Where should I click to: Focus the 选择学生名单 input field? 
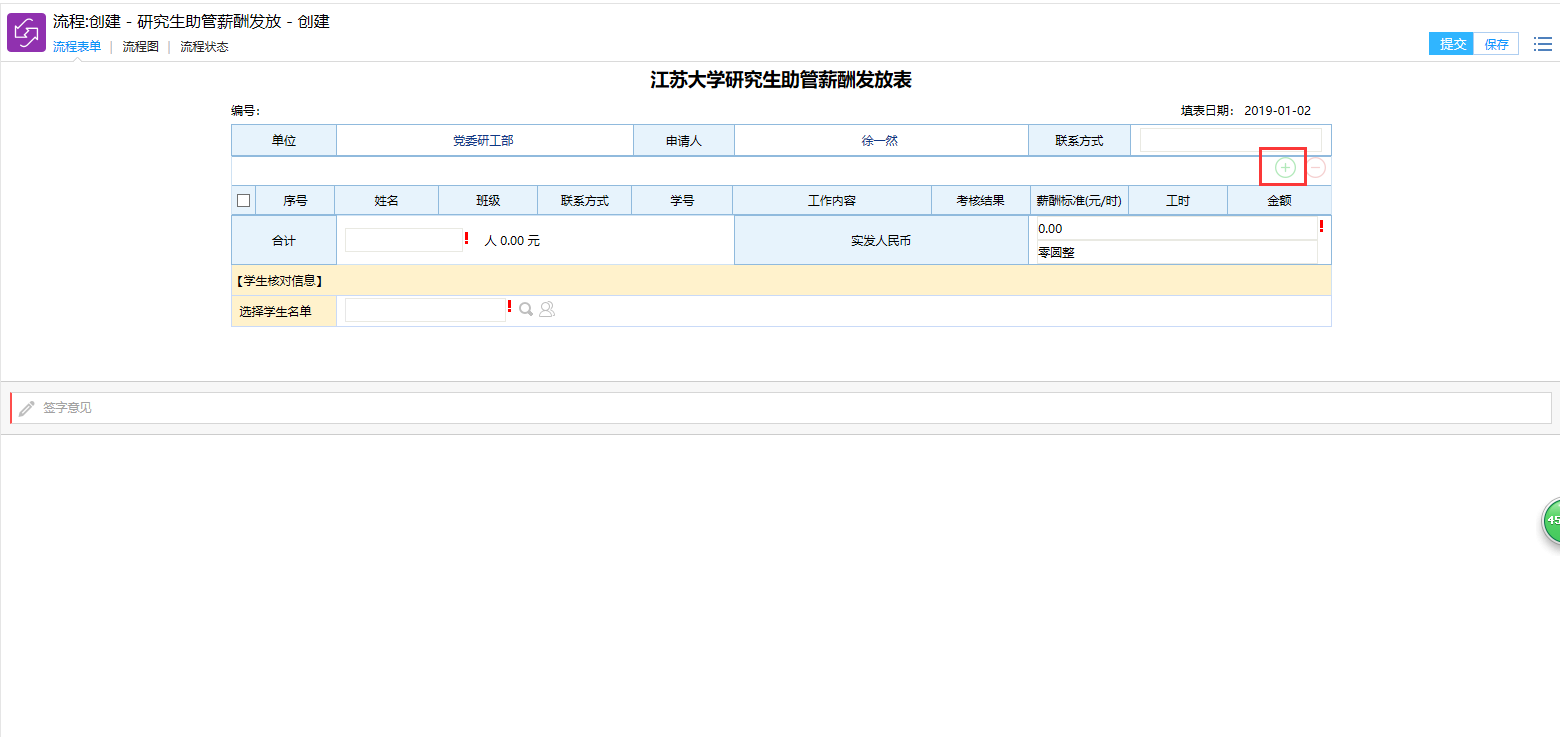pyautogui.click(x=425, y=310)
